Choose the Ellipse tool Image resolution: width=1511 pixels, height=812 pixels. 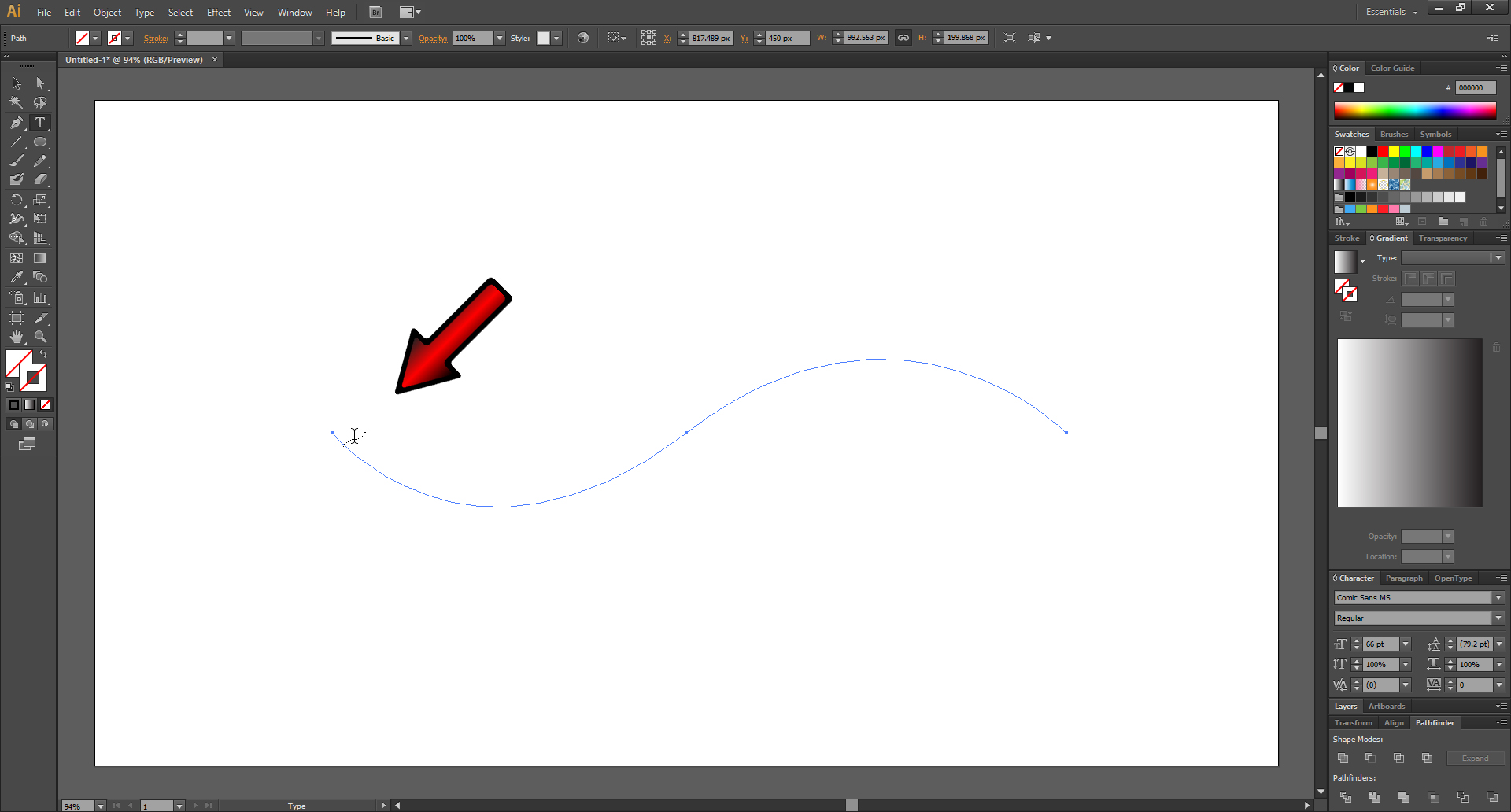[40, 142]
